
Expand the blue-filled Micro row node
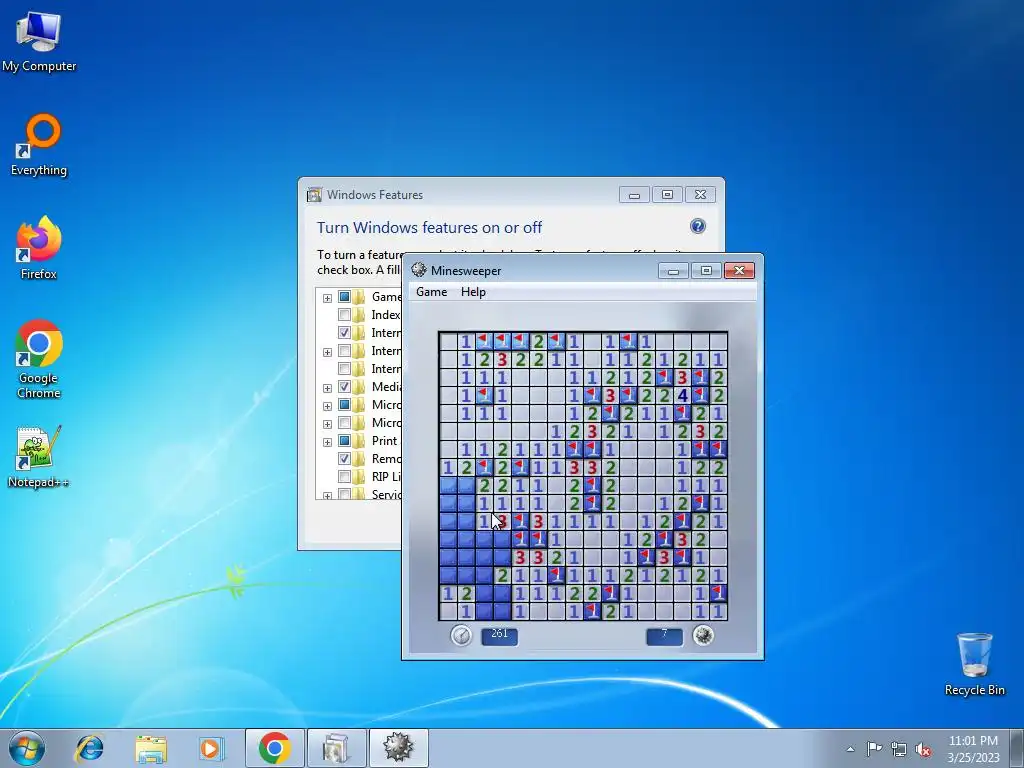327,406
